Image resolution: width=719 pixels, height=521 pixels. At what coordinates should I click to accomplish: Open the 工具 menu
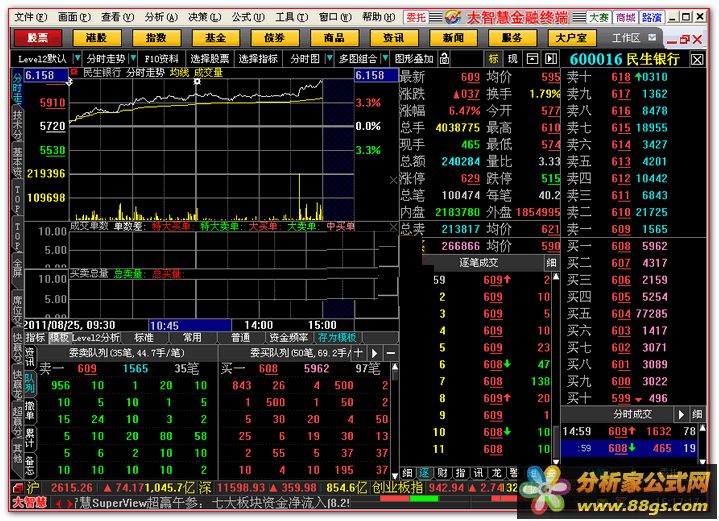(292, 17)
